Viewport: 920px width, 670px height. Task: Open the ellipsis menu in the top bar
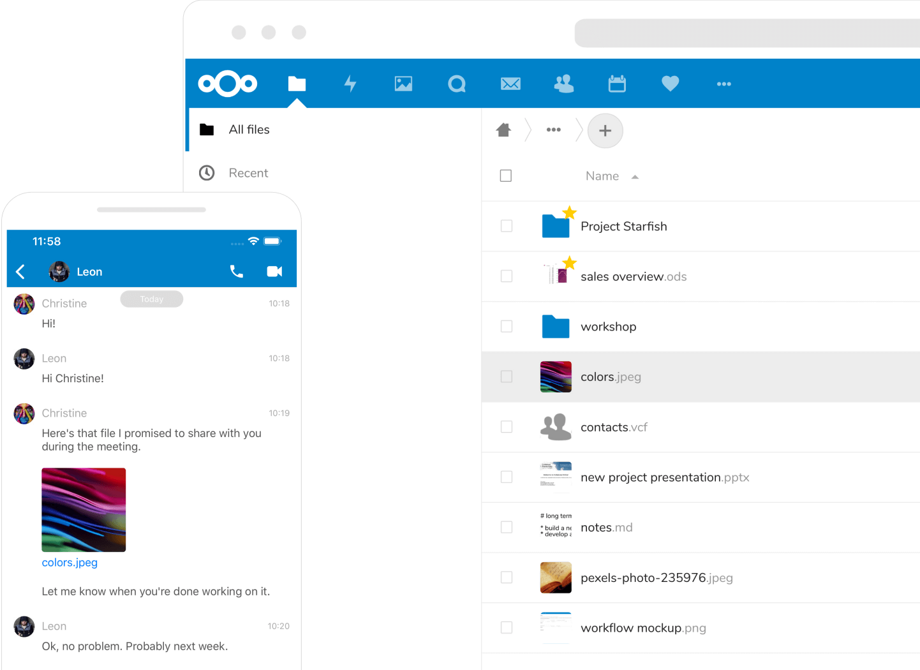[x=724, y=84]
